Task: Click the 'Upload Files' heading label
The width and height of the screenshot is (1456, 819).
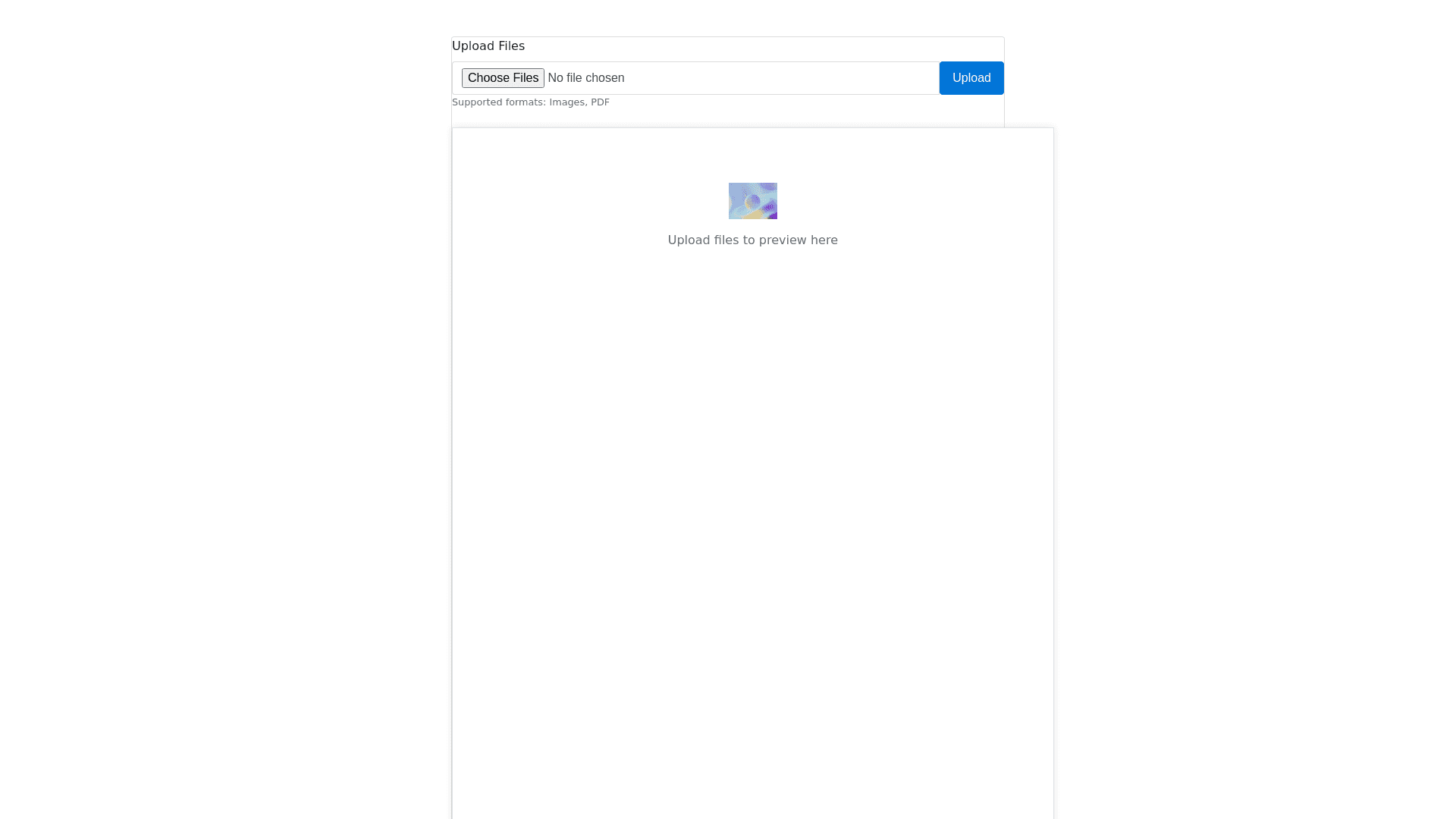Action: pyautogui.click(x=488, y=46)
